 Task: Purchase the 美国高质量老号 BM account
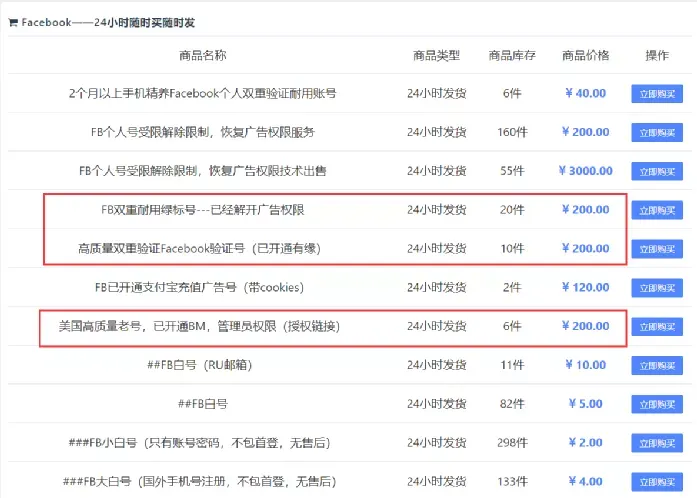pos(657,327)
